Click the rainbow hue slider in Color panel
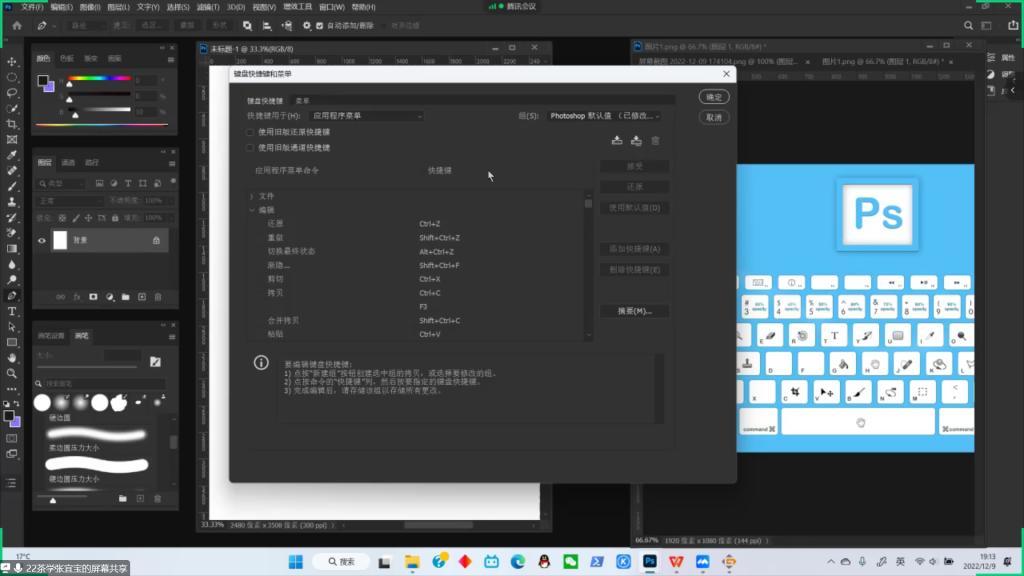 tap(100, 79)
